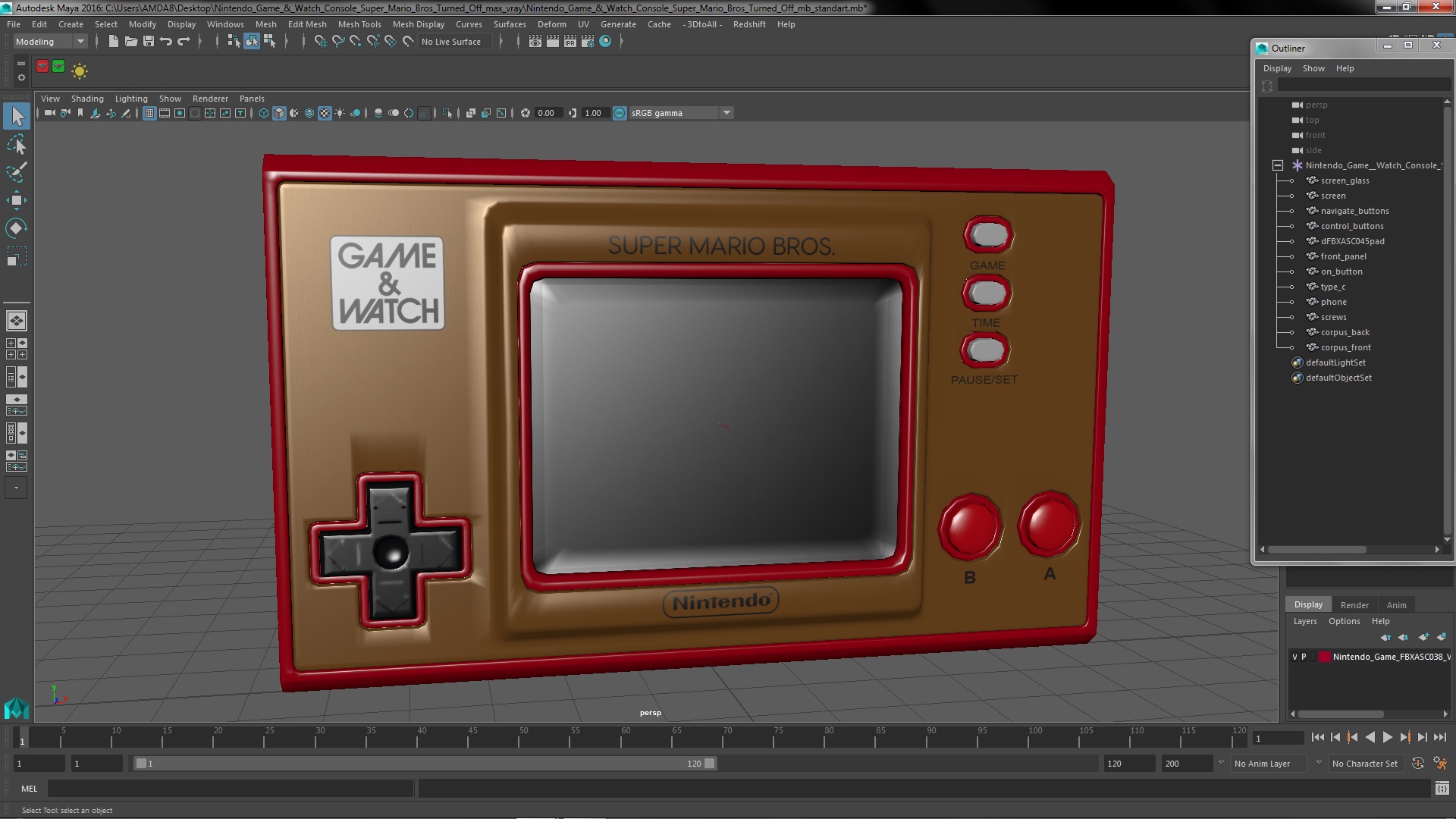Screen dimensions: 1456x819
Task: Open Render Settings clapper-gear icon
Action: (x=588, y=42)
